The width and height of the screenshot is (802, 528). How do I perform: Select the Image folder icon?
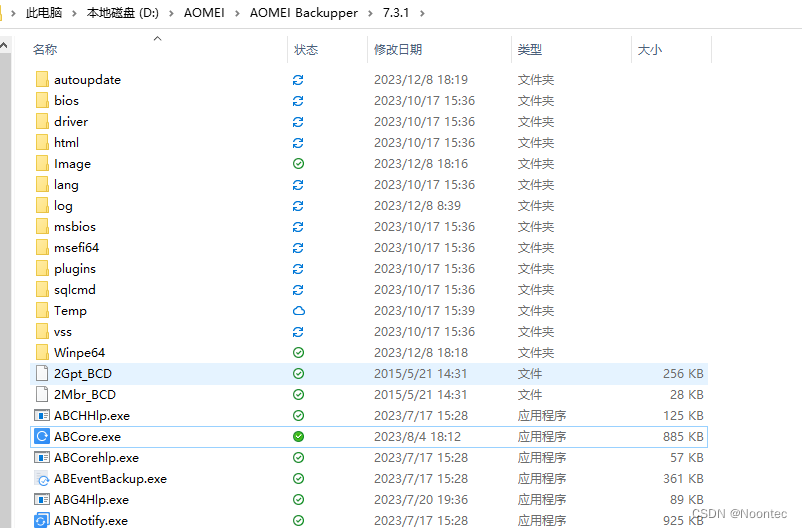coord(42,164)
